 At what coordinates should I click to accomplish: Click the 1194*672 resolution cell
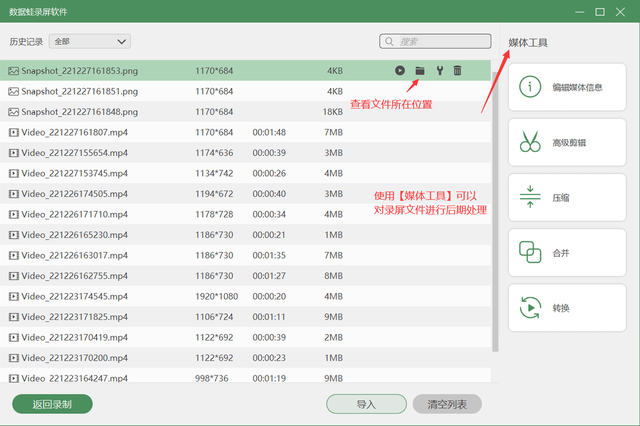(x=214, y=194)
